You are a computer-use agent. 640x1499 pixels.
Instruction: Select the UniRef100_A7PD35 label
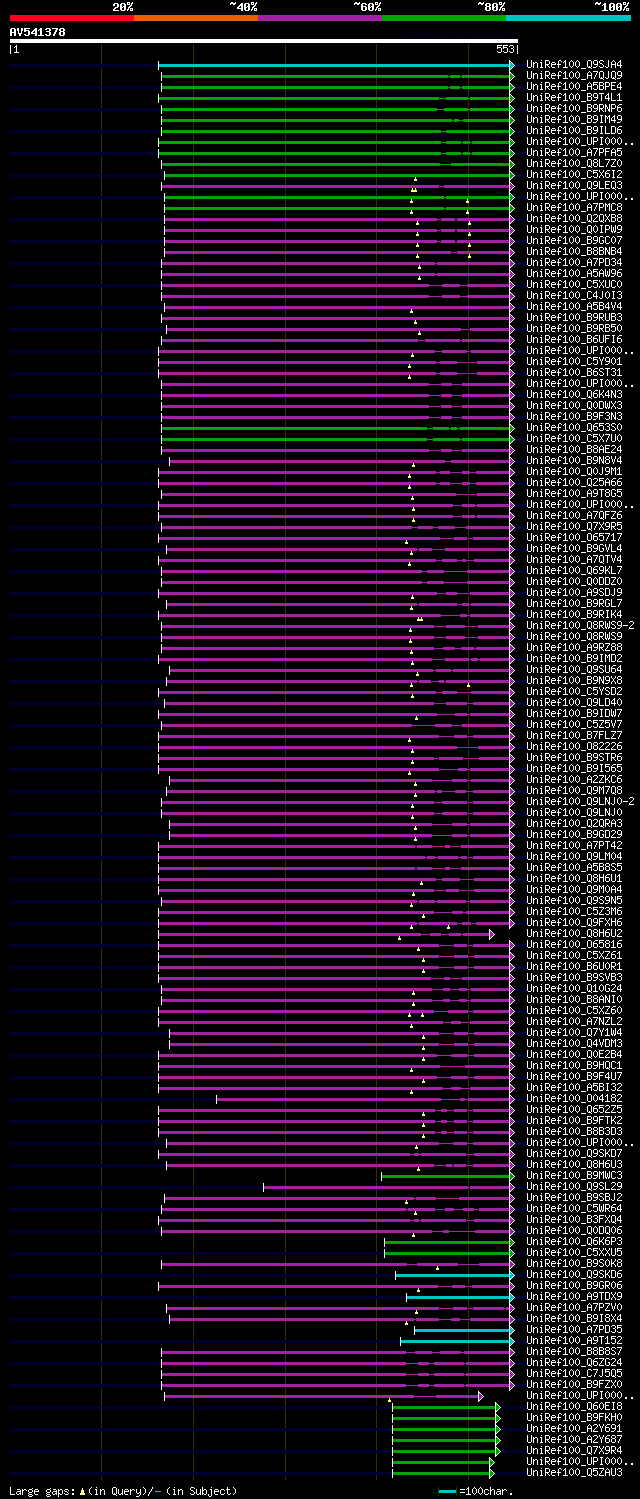coord(574,1329)
